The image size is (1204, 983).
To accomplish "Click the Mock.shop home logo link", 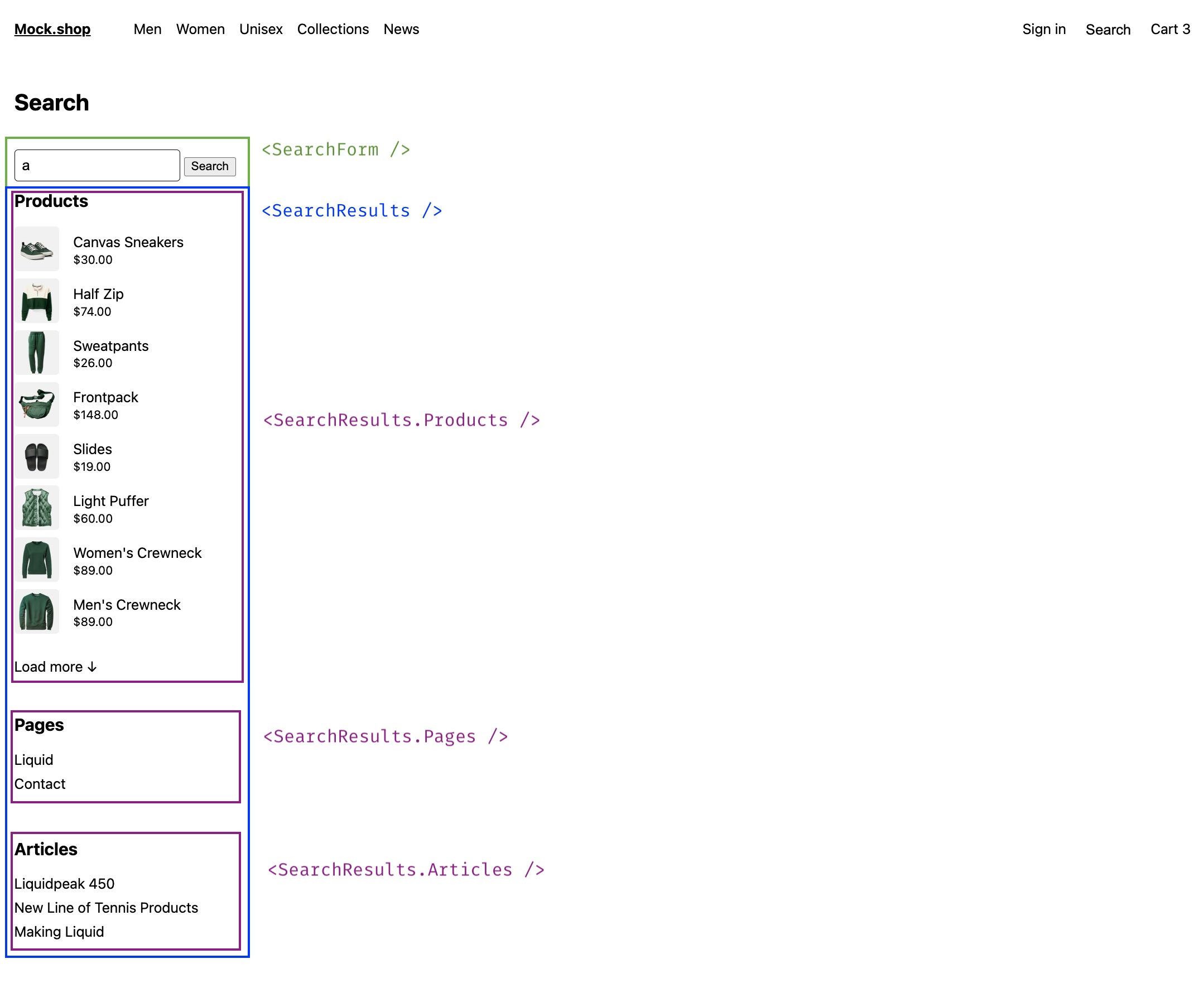I will [x=52, y=30].
